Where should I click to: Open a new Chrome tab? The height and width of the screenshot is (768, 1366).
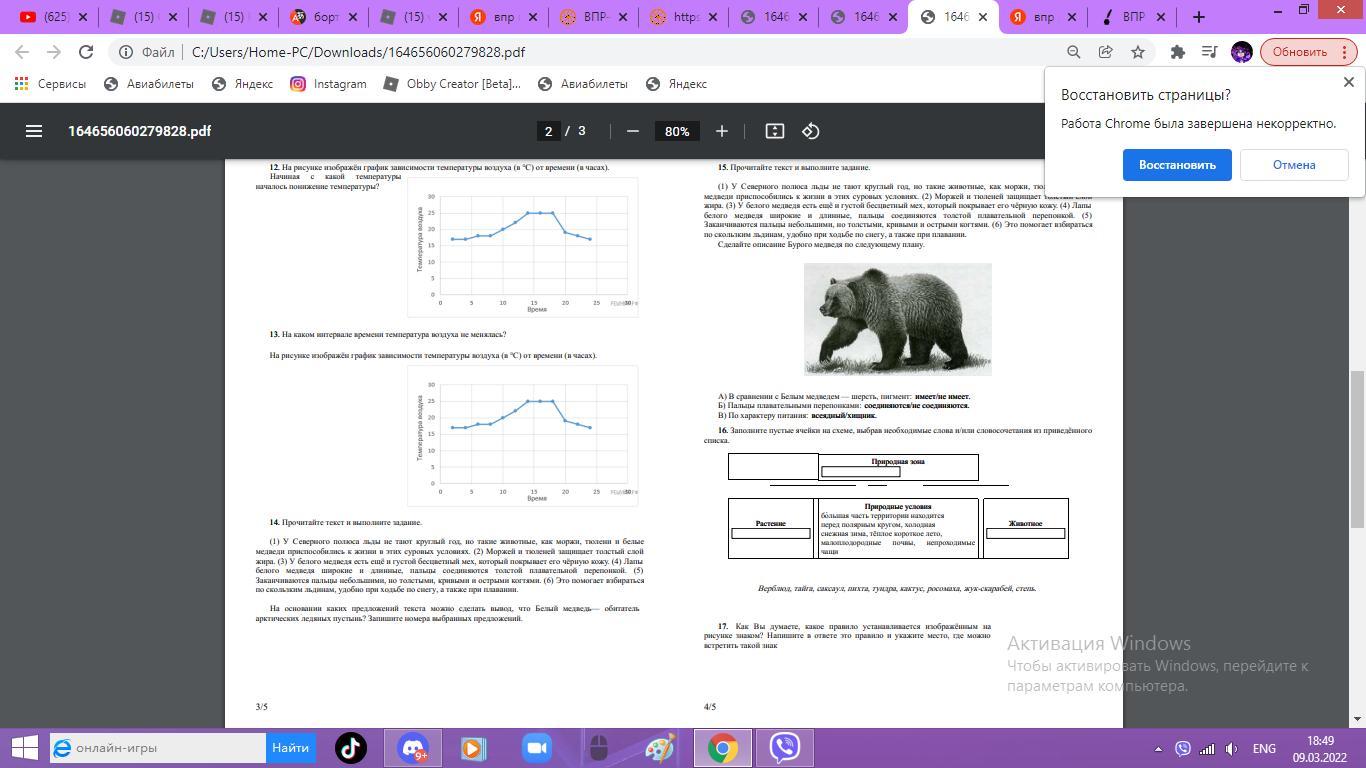click(1198, 17)
